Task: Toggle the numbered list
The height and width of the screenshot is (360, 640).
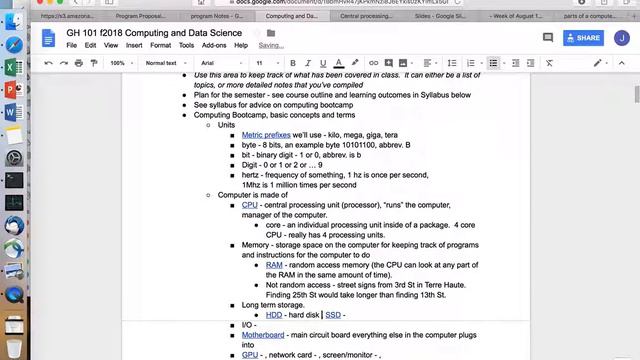Action: (x=471, y=63)
